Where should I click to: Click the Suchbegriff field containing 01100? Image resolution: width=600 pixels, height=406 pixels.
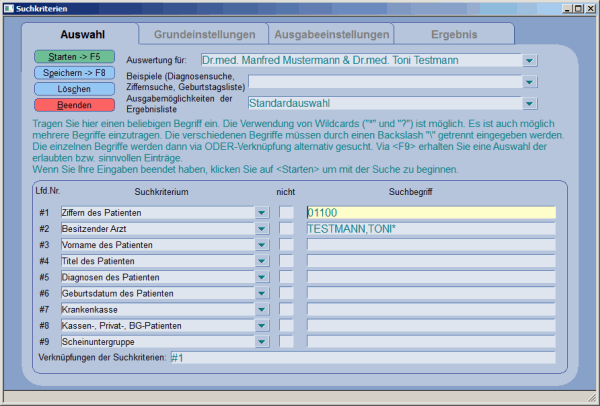(430, 213)
